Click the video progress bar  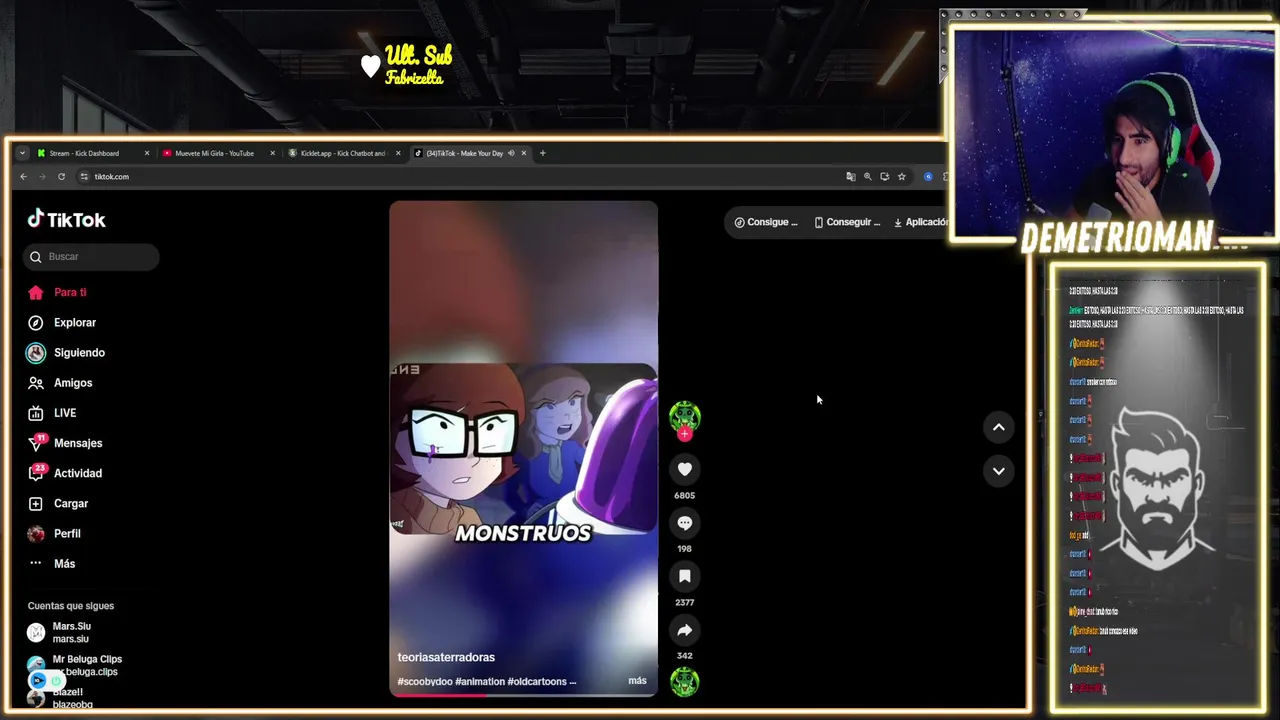click(523, 694)
